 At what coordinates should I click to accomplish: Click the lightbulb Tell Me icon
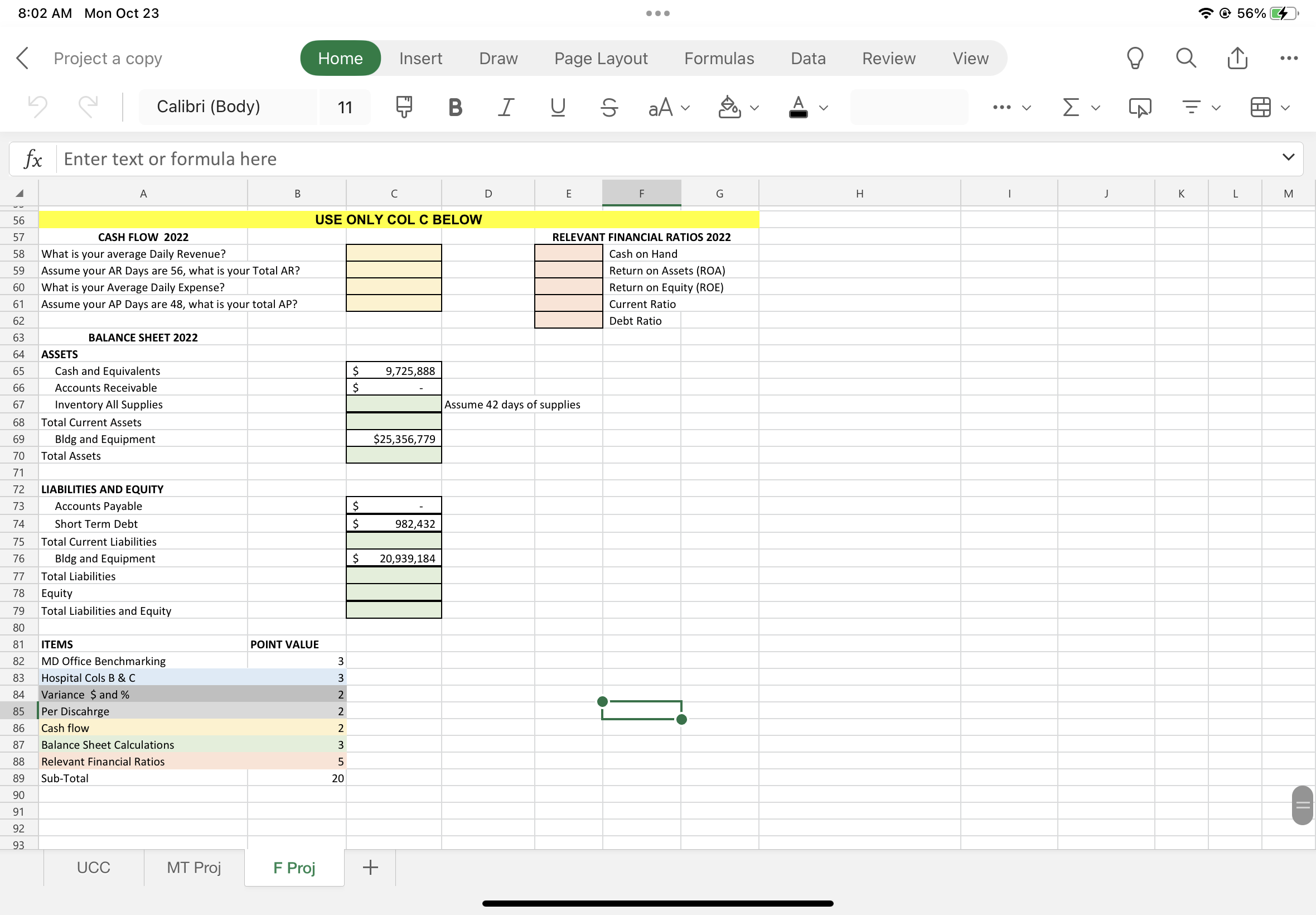(x=1135, y=57)
